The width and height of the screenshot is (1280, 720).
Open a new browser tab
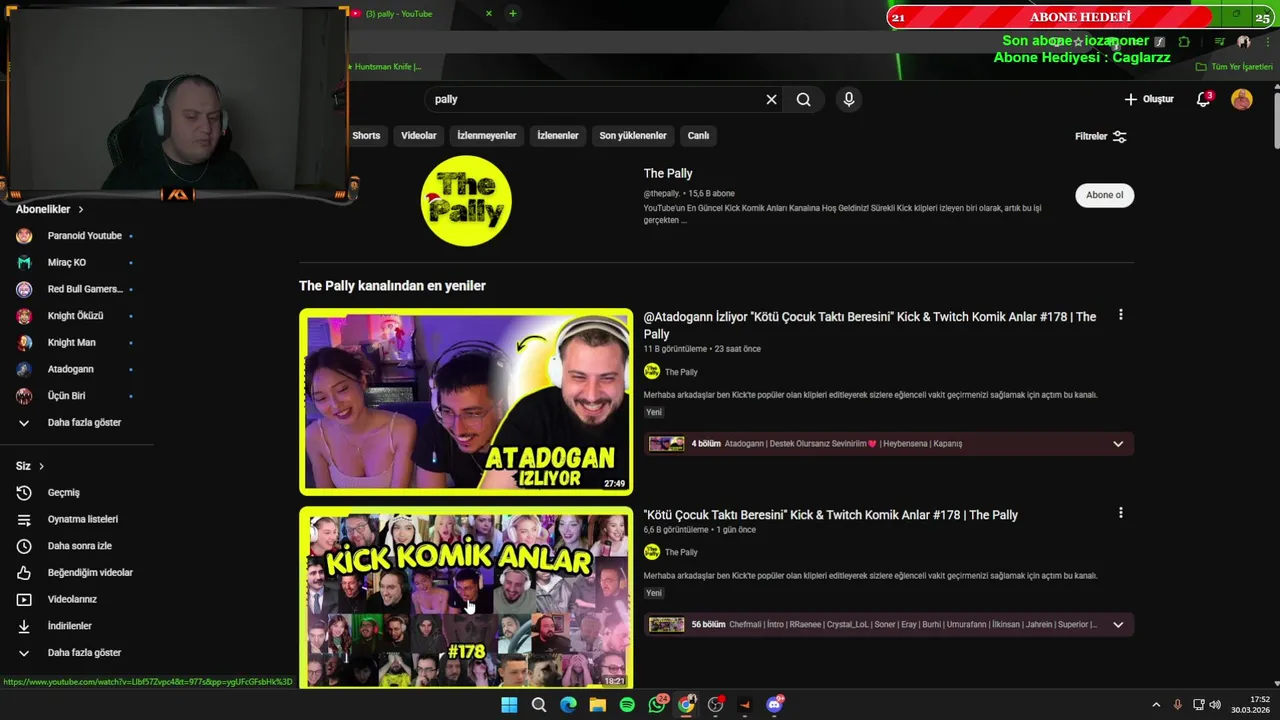[512, 13]
